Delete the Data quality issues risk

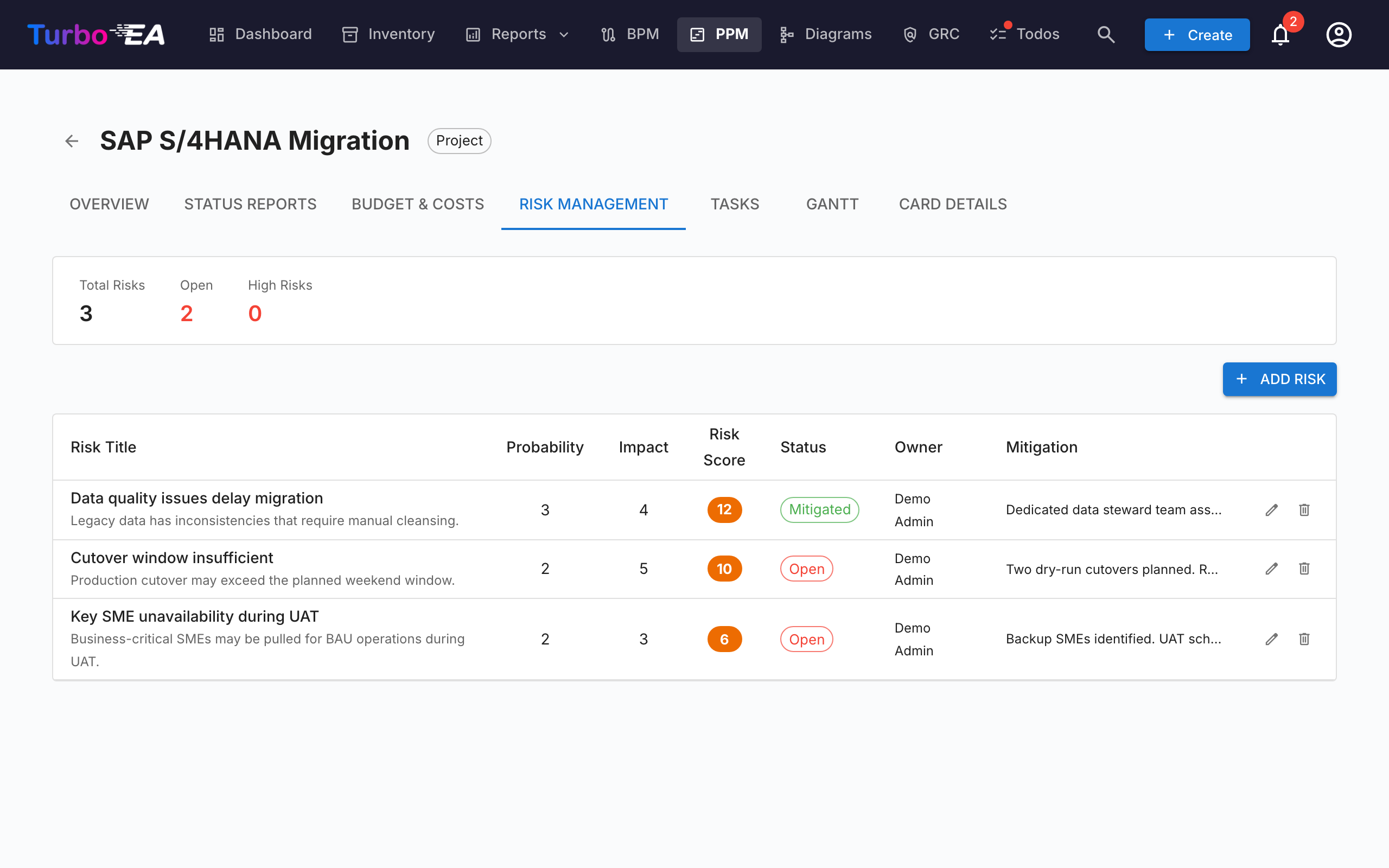[1304, 510]
